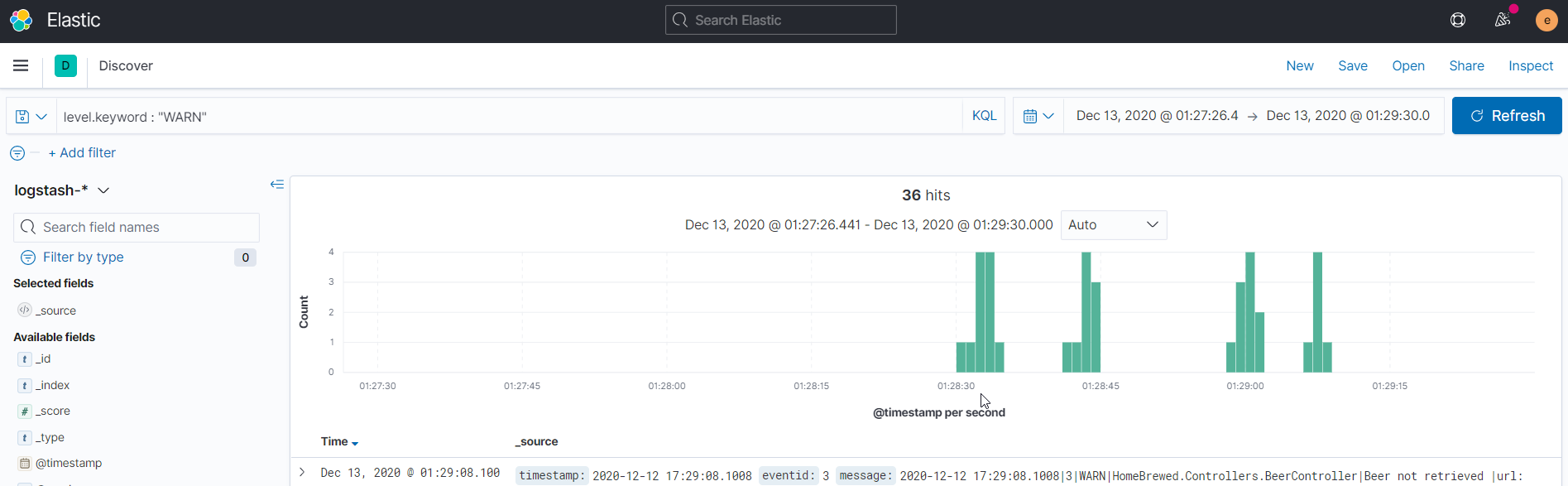Click the _index field type icon

coord(25,386)
